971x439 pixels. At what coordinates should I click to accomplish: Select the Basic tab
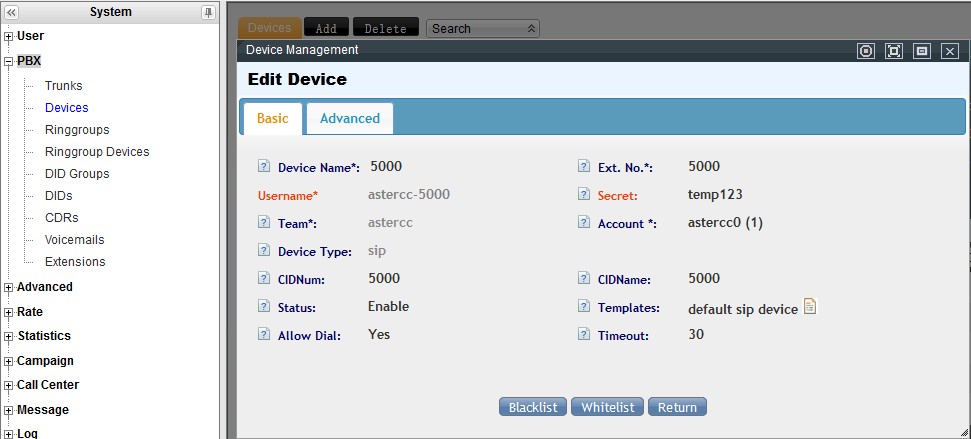[272, 118]
